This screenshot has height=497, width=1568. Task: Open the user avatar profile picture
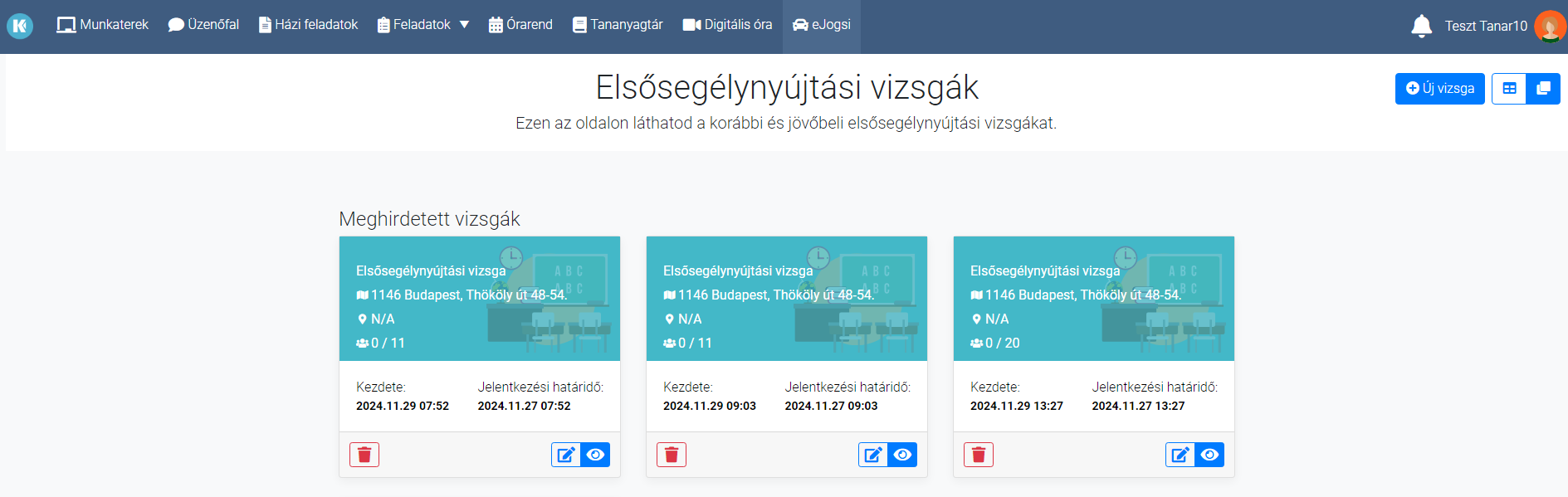1550,27
